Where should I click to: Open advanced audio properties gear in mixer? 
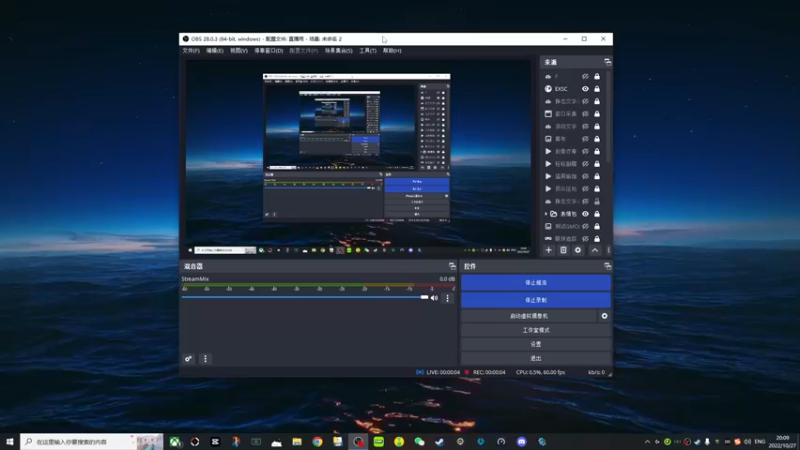pyautogui.click(x=188, y=359)
